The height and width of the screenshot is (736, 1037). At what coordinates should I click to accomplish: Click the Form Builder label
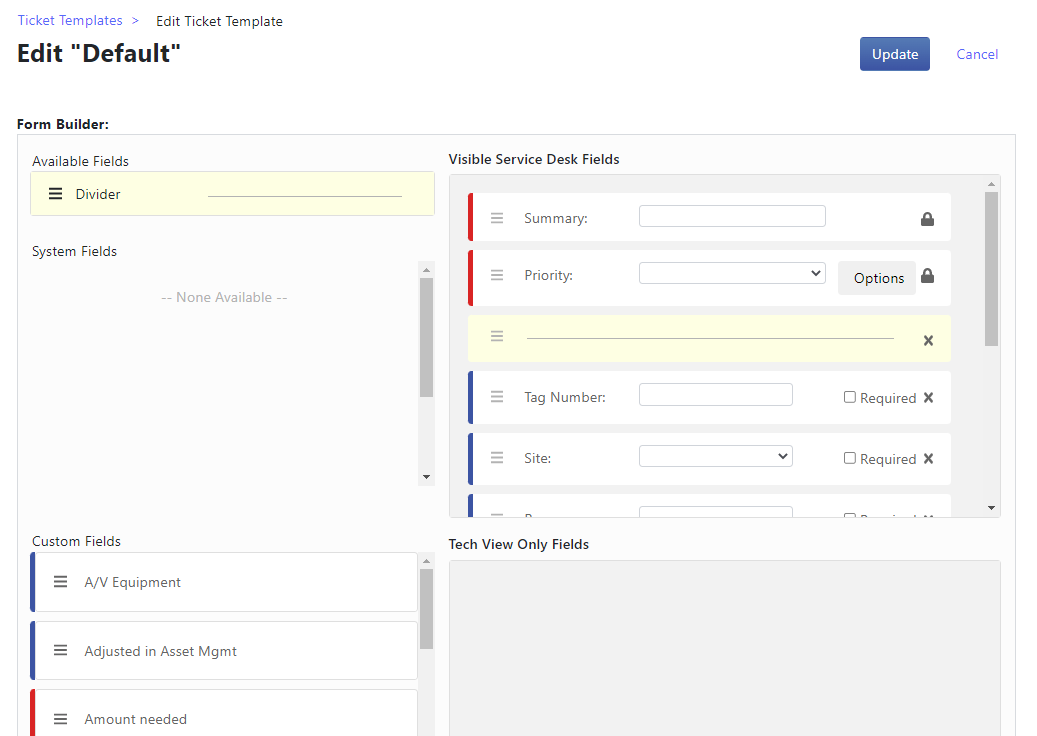click(63, 124)
